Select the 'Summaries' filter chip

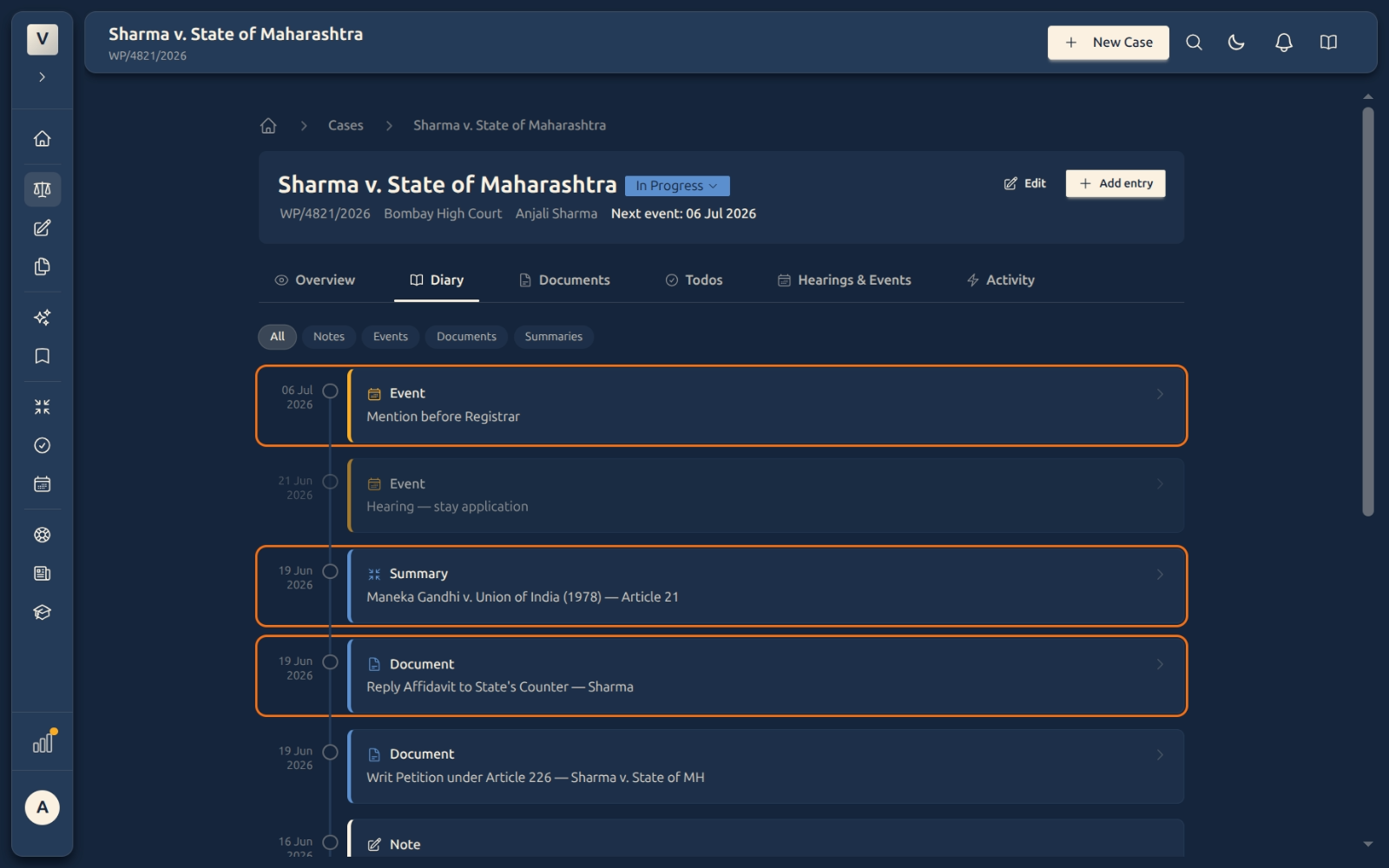(x=554, y=337)
